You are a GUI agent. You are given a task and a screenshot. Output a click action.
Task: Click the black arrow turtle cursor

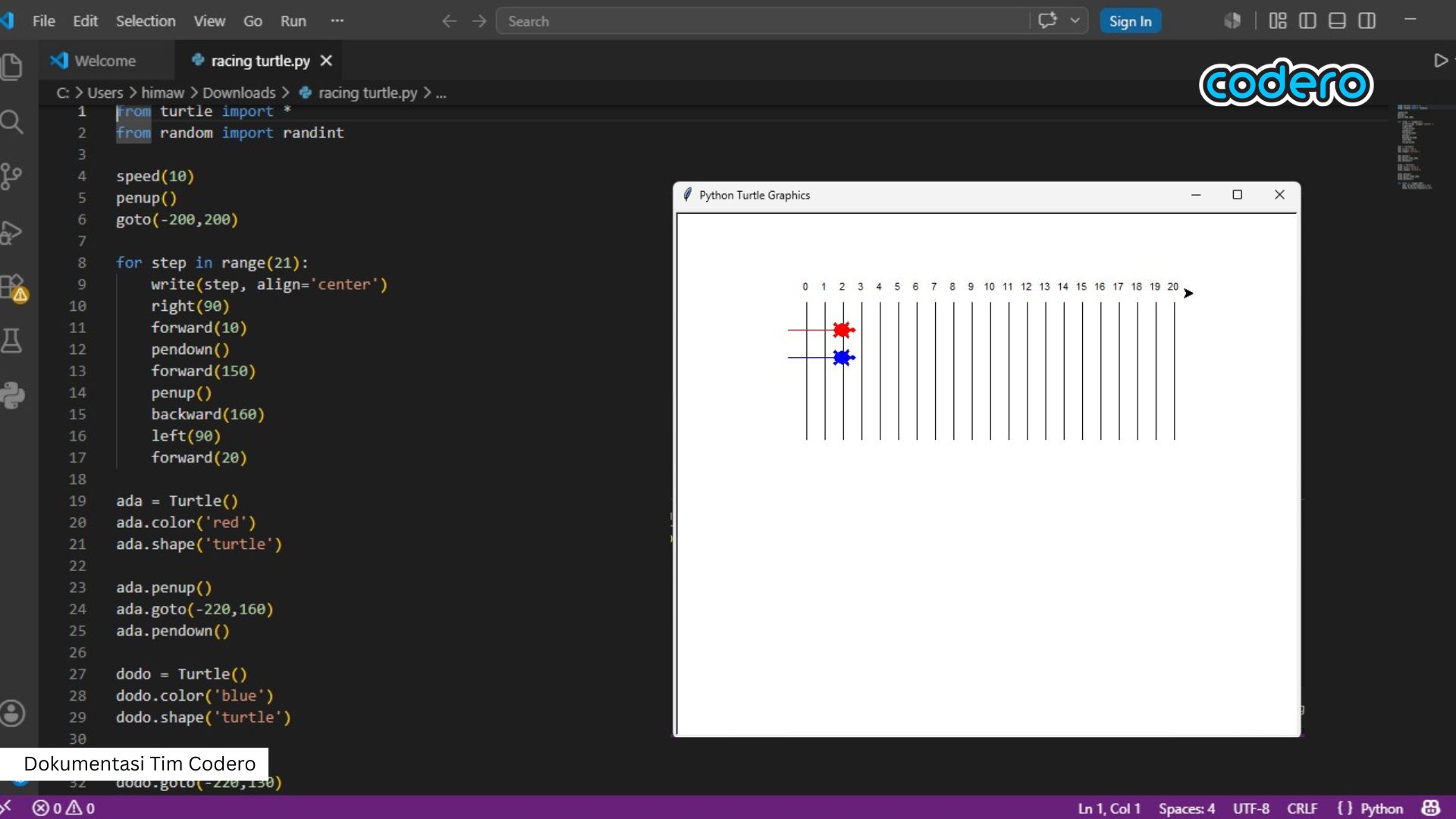click(x=1188, y=293)
